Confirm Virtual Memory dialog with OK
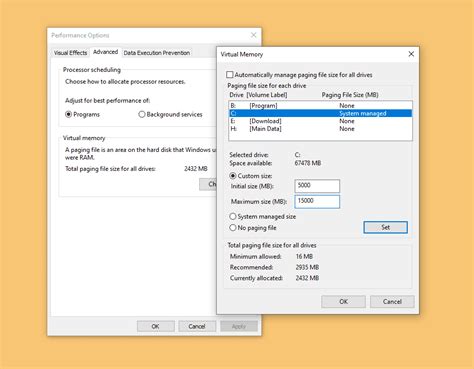This screenshot has width=474, height=369. (x=343, y=301)
